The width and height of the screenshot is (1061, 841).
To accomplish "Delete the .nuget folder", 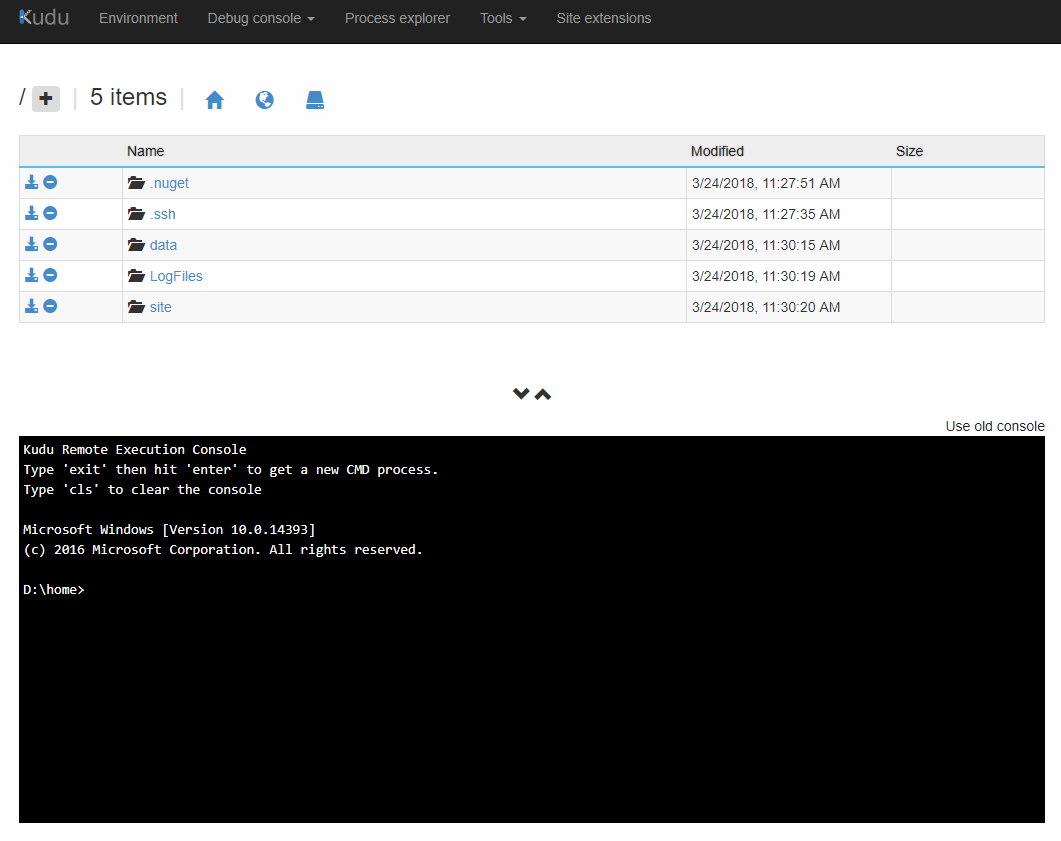I will pos(50,182).
